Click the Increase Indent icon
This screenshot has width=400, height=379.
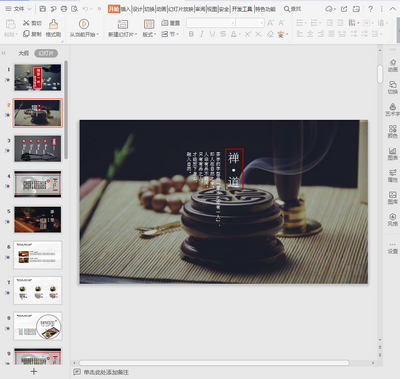click(340, 23)
